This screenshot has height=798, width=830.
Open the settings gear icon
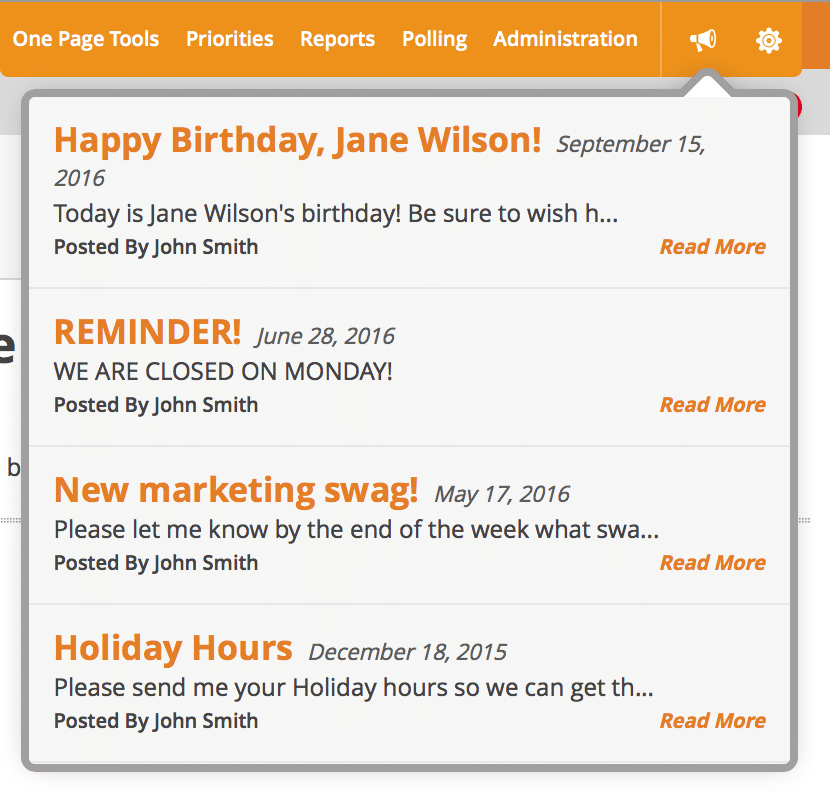[769, 40]
